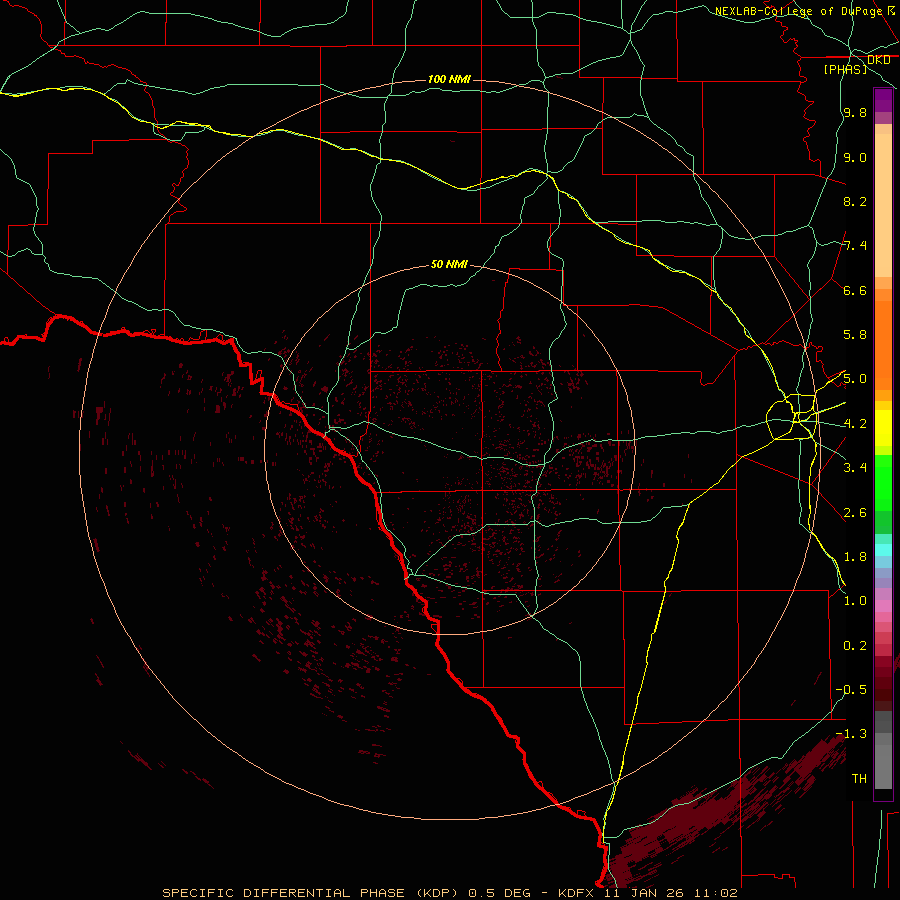Screen dimensions: 900x900
Task: Click the 9.0 scale value
Action: click(855, 158)
